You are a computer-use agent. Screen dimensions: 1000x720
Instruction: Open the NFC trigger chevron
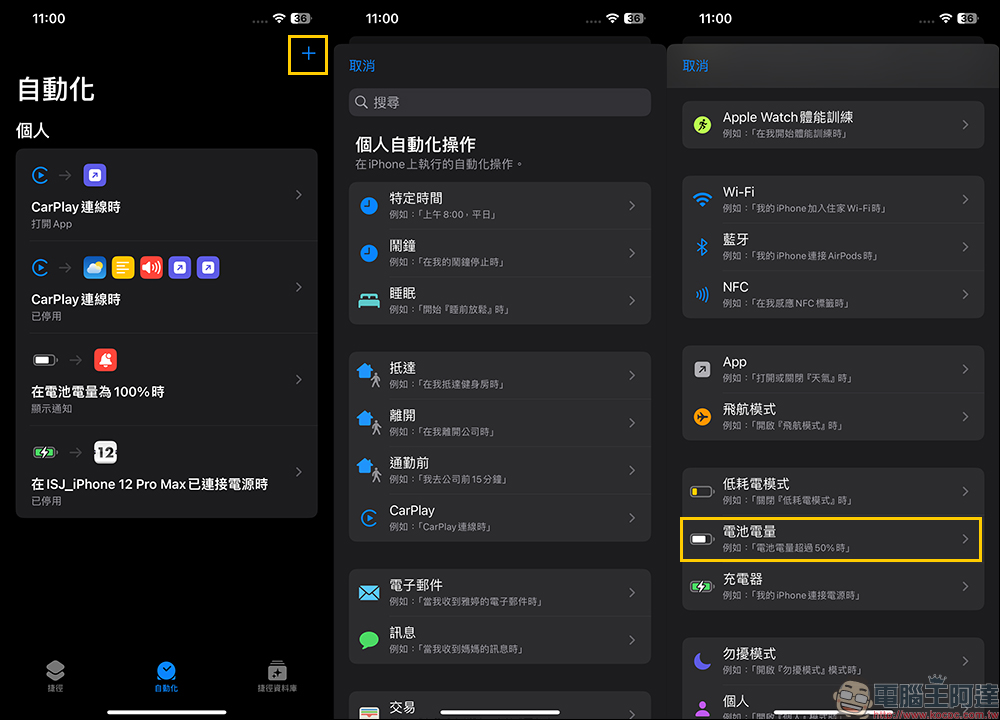coord(966,295)
